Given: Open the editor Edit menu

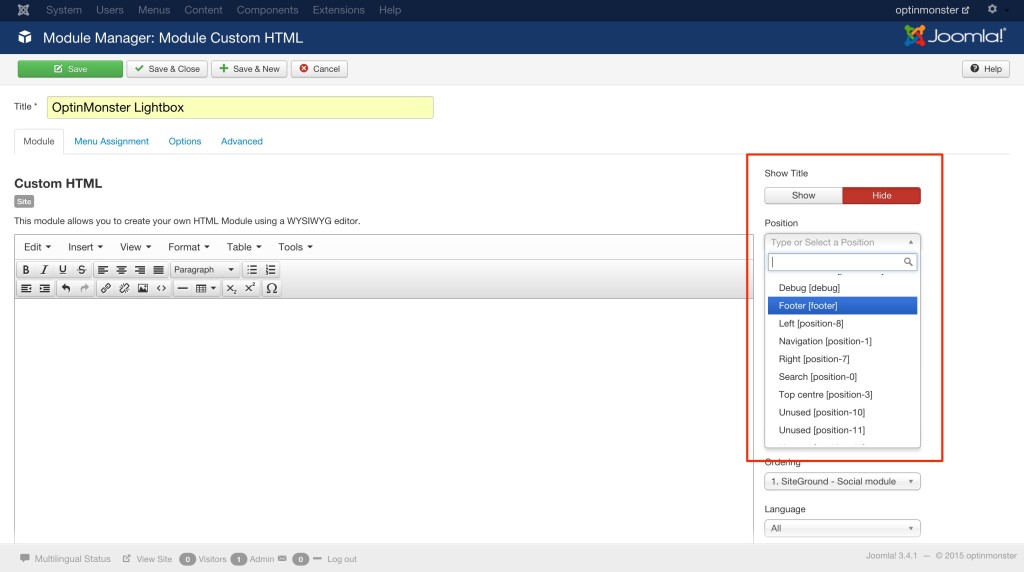Looking at the screenshot, I should 37,247.
